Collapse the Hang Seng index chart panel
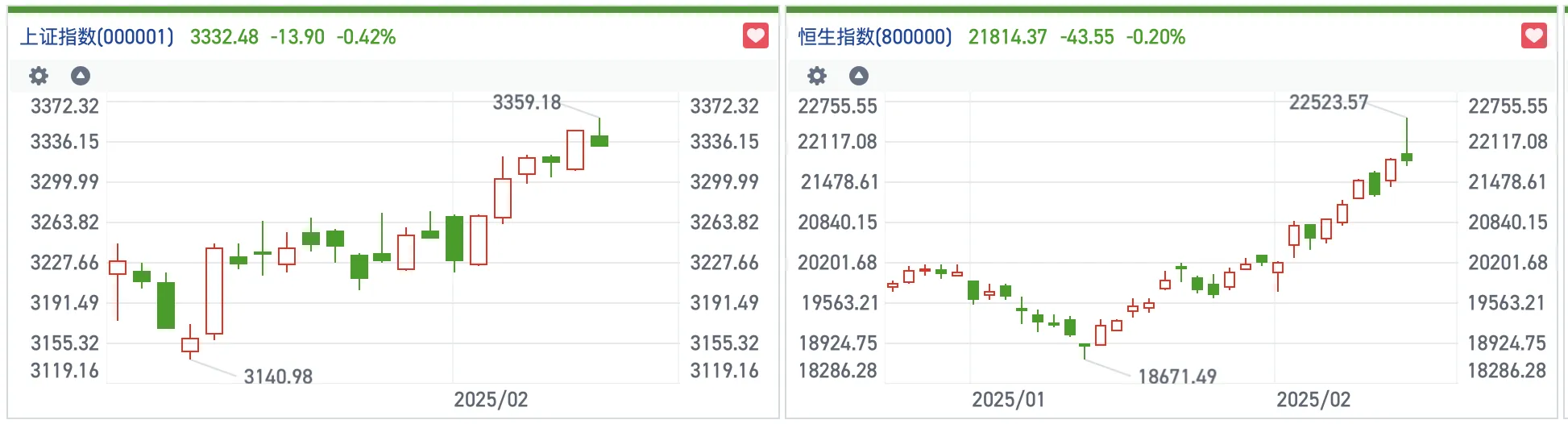The width and height of the screenshot is (1568, 424). point(859,76)
